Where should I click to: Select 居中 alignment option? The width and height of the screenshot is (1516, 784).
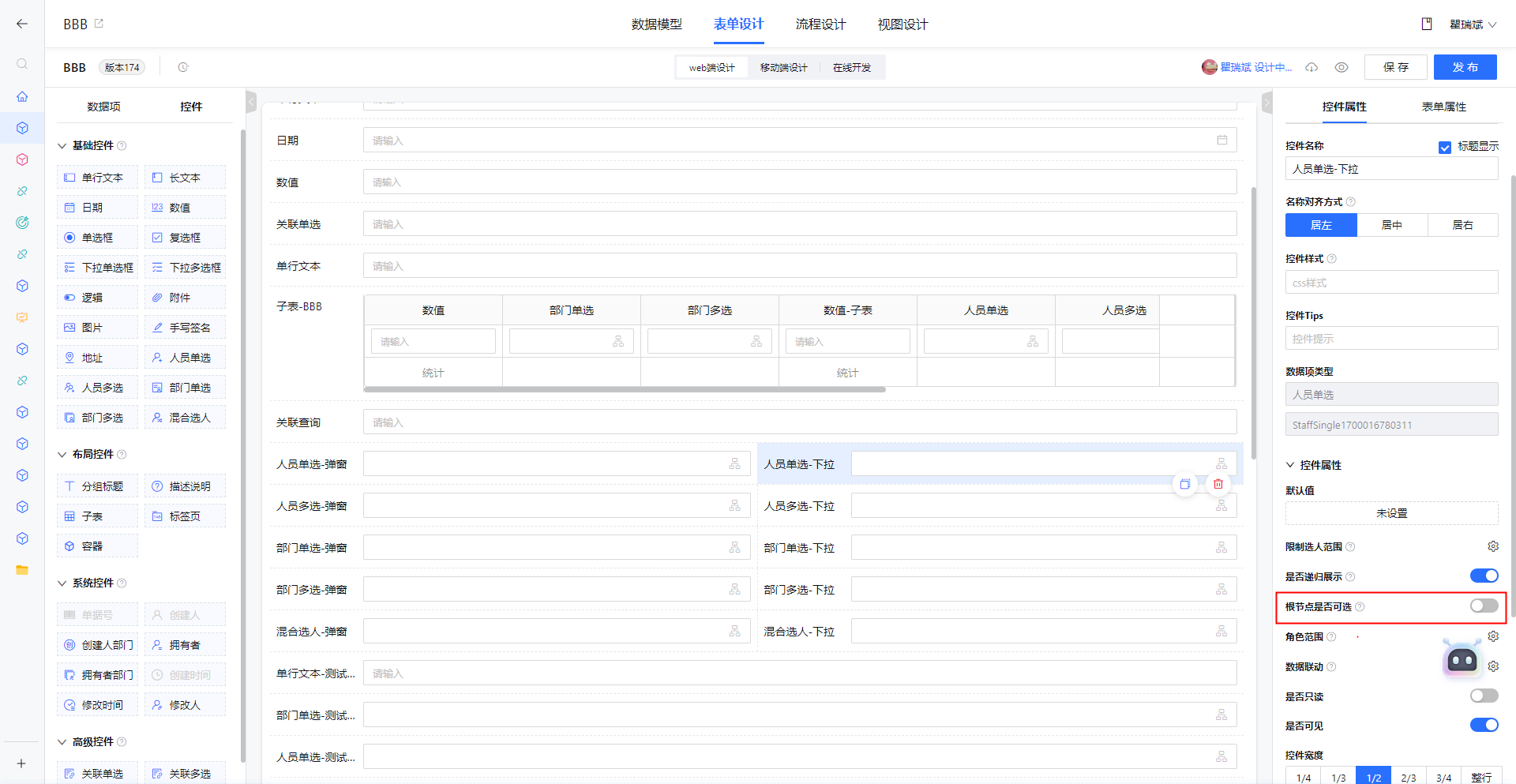pyautogui.click(x=1392, y=225)
